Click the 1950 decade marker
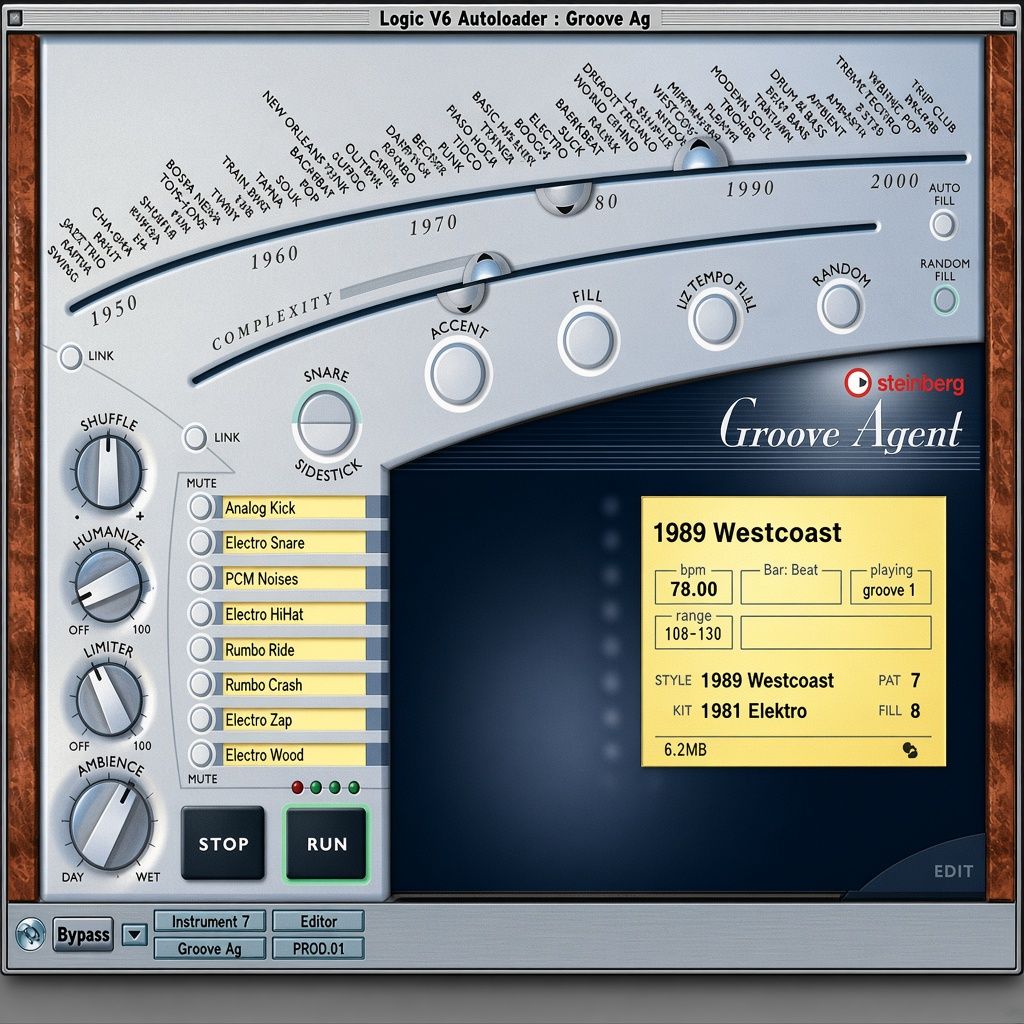The image size is (1024, 1024). pos(114,310)
